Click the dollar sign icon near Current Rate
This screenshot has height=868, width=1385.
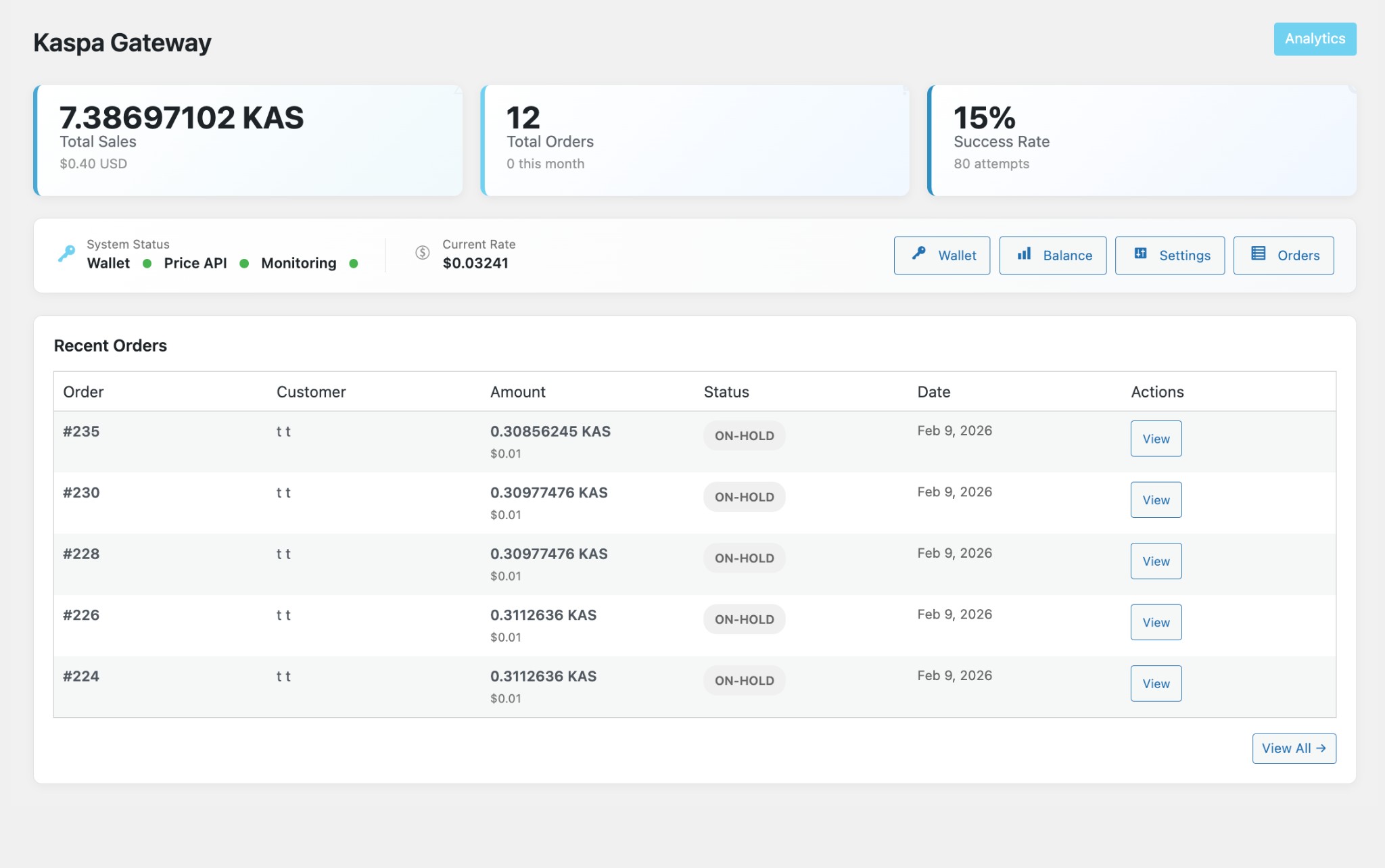coord(423,253)
